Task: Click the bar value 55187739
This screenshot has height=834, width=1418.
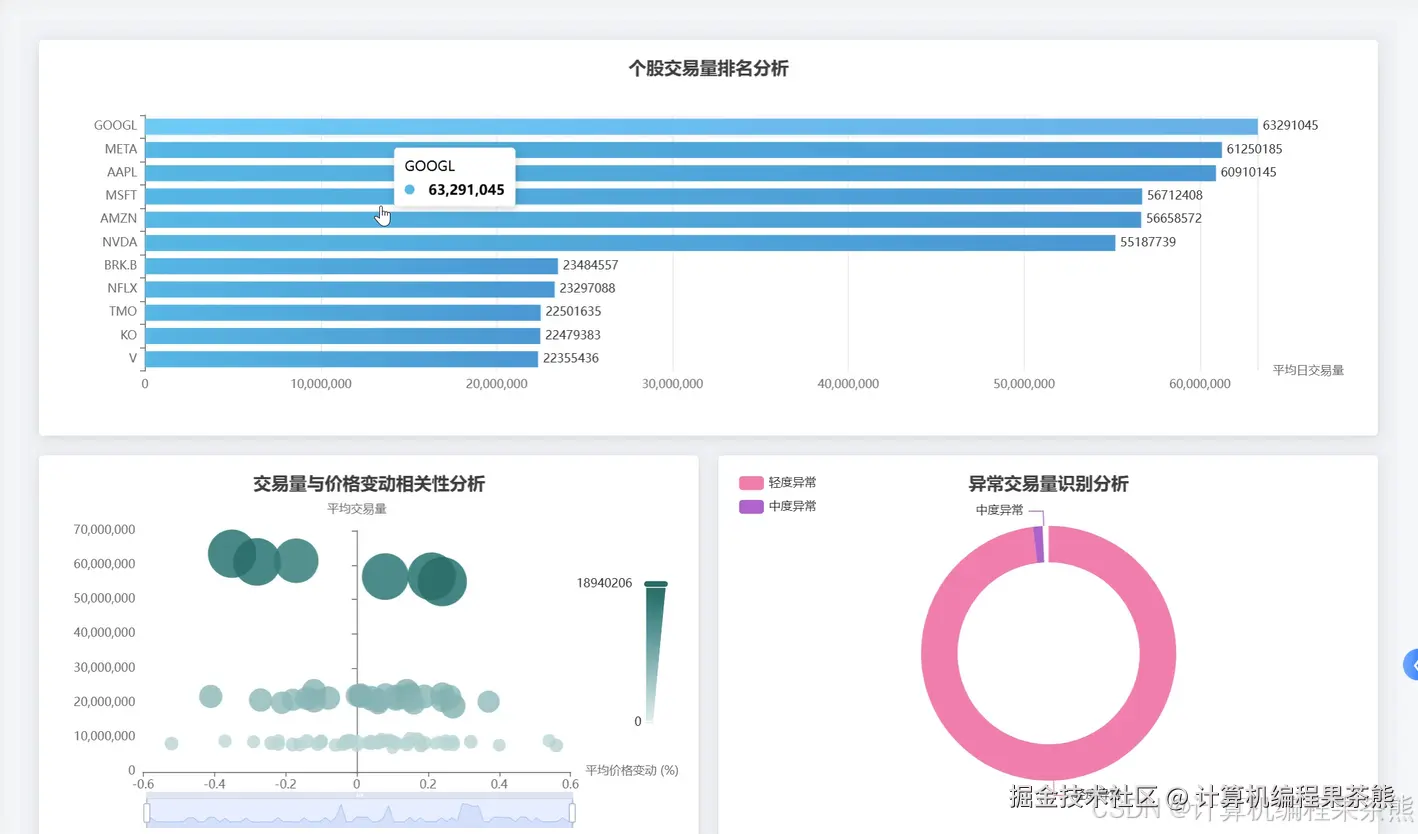Action: pos(1148,242)
